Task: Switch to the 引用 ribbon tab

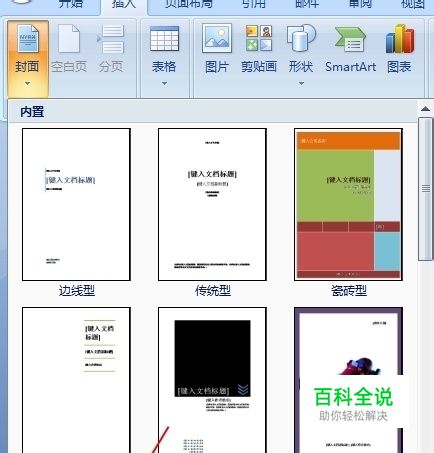Action: pyautogui.click(x=254, y=4)
